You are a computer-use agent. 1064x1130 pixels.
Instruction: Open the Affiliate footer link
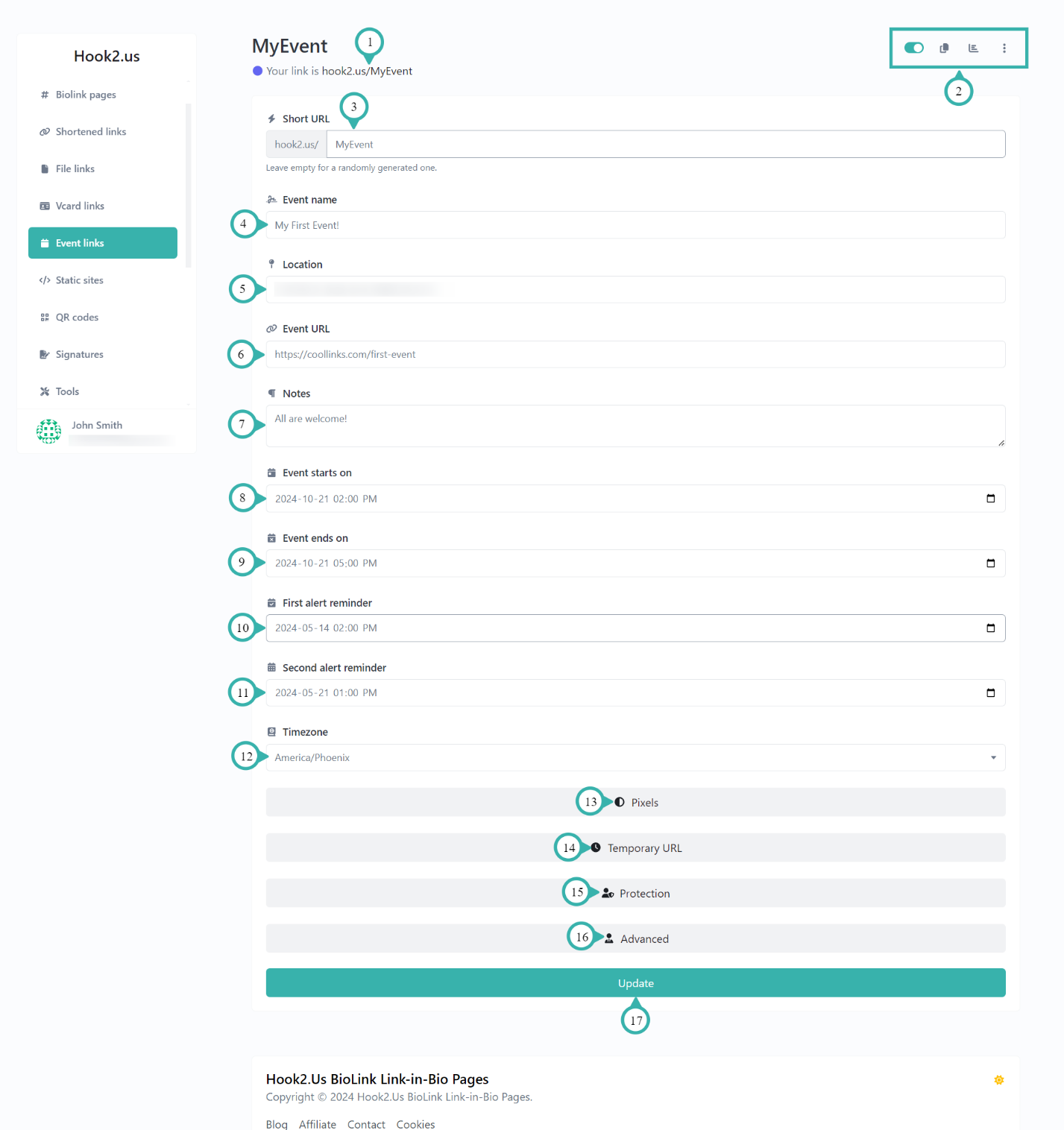click(317, 1124)
